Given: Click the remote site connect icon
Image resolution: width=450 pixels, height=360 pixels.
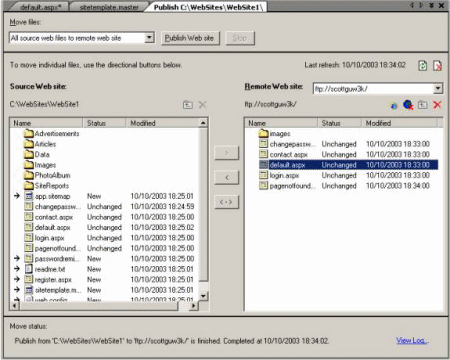Looking at the screenshot, I should point(394,105).
